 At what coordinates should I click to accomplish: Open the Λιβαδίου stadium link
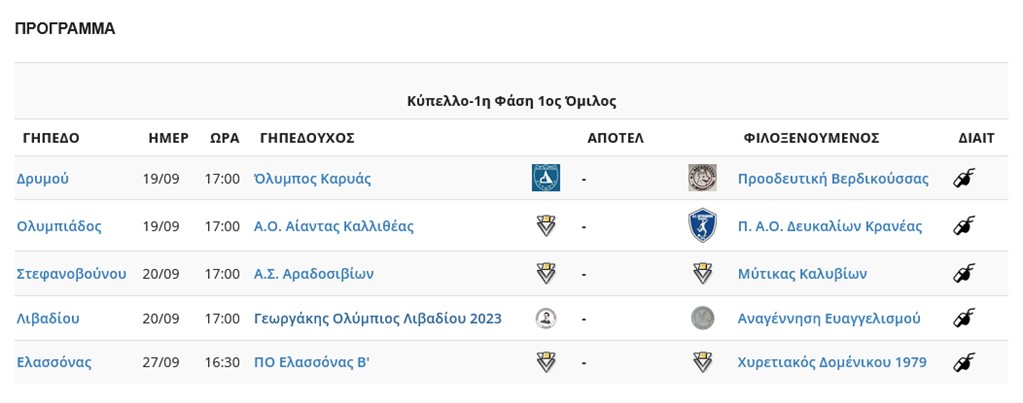click(x=48, y=318)
